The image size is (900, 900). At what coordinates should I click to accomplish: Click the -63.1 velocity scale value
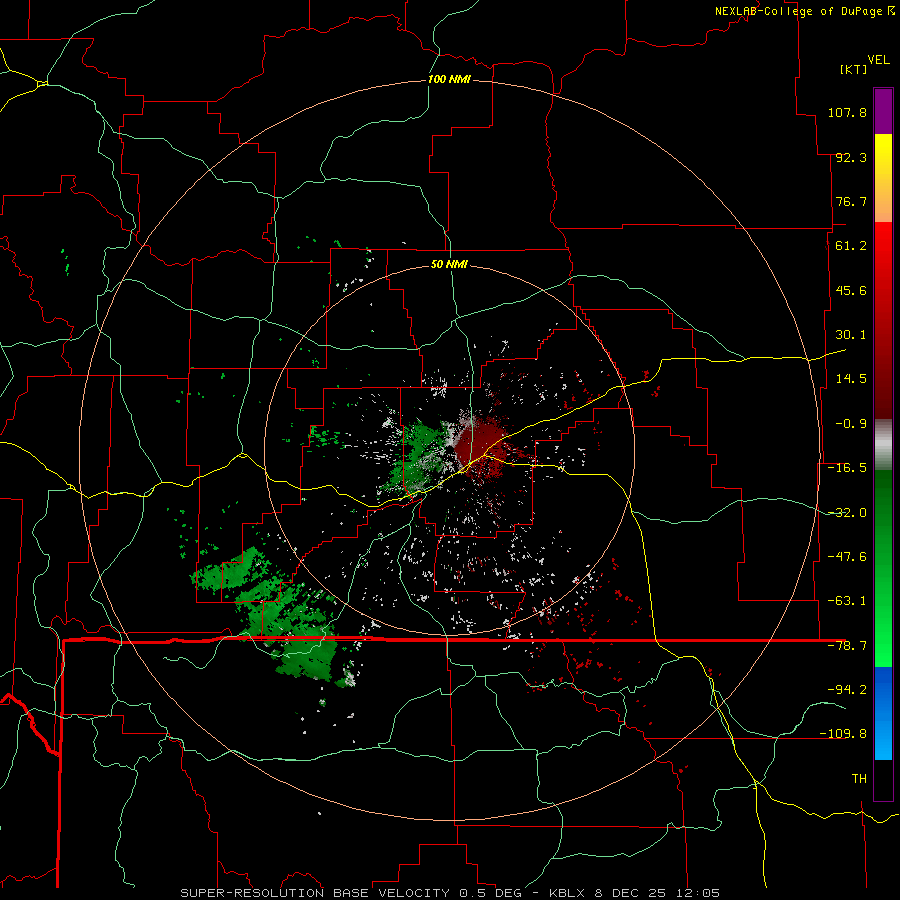point(847,601)
